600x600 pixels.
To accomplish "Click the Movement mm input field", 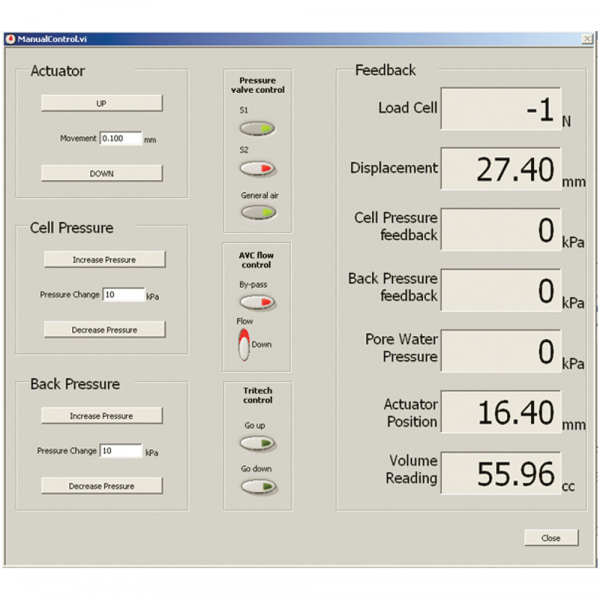I will [120, 139].
